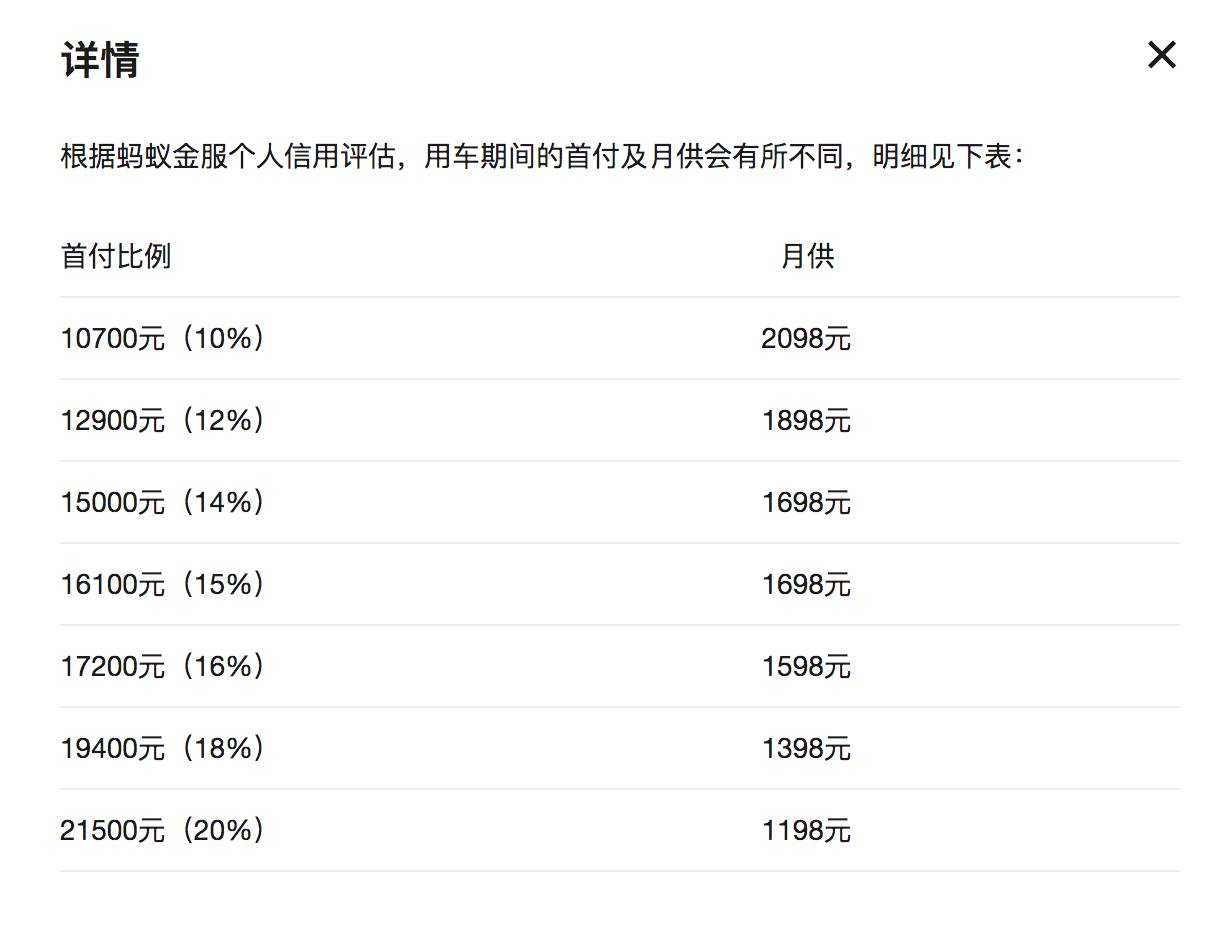This screenshot has width=1226, height=926.
Task: Click the 明细见下表 text in the description
Action: pyautogui.click(x=942, y=157)
